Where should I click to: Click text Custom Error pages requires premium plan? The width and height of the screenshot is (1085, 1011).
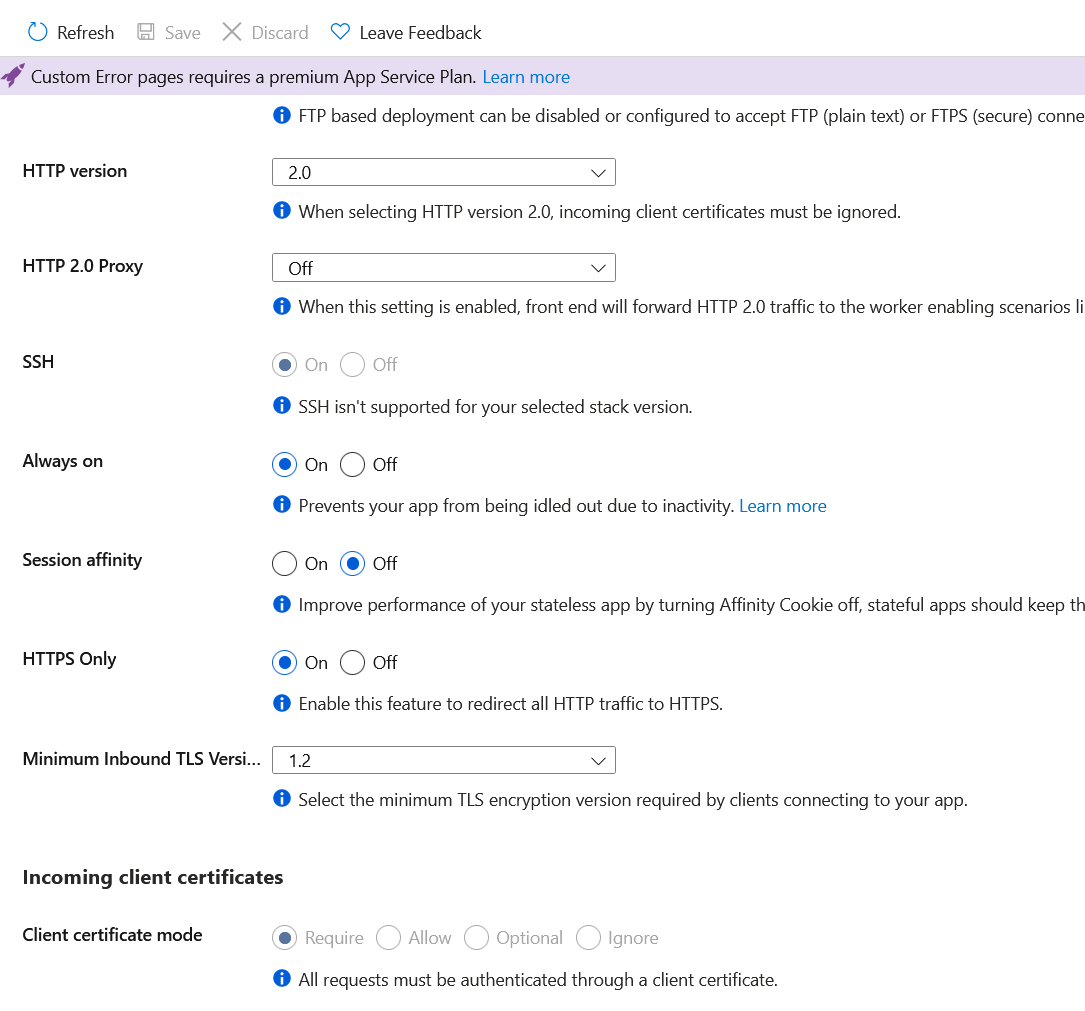click(253, 77)
